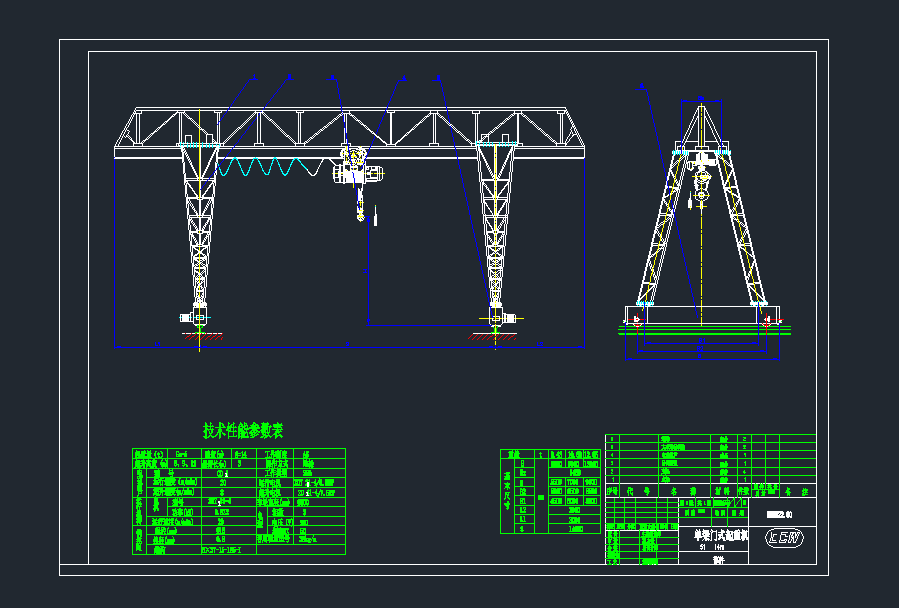This screenshot has height=608, width=899.
Task: Select the cyan festoon cable loops
Action: point(270,167)
